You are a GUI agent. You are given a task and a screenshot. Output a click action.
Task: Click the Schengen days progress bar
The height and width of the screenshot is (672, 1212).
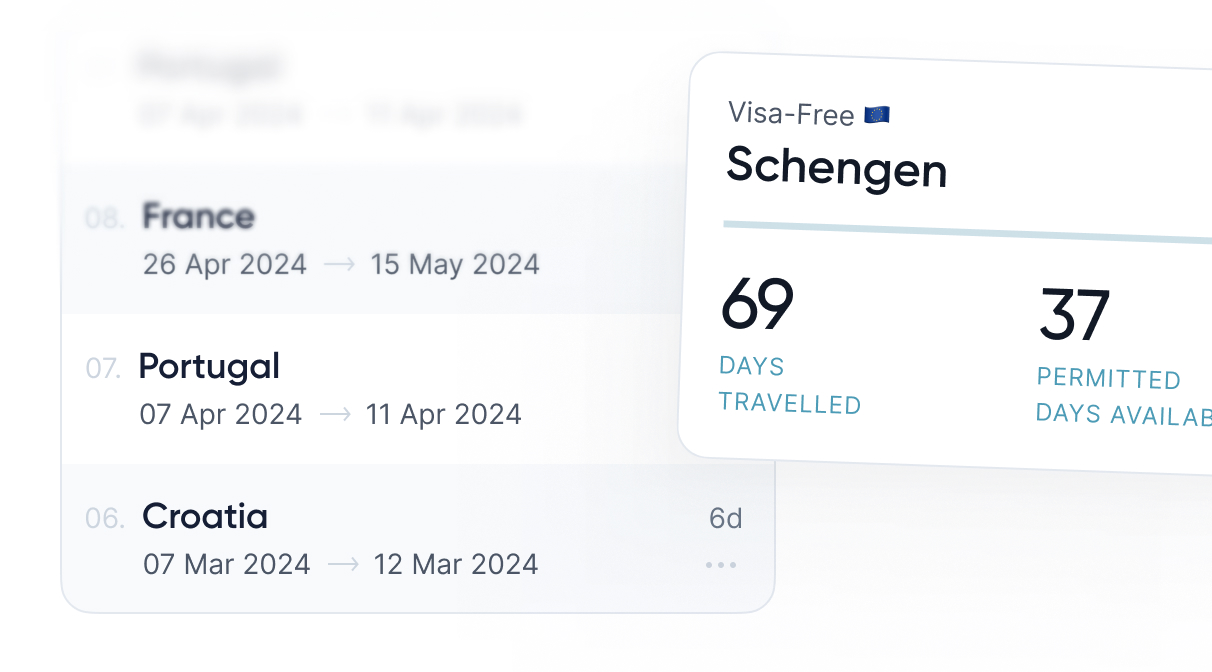(x=960, y=232)
